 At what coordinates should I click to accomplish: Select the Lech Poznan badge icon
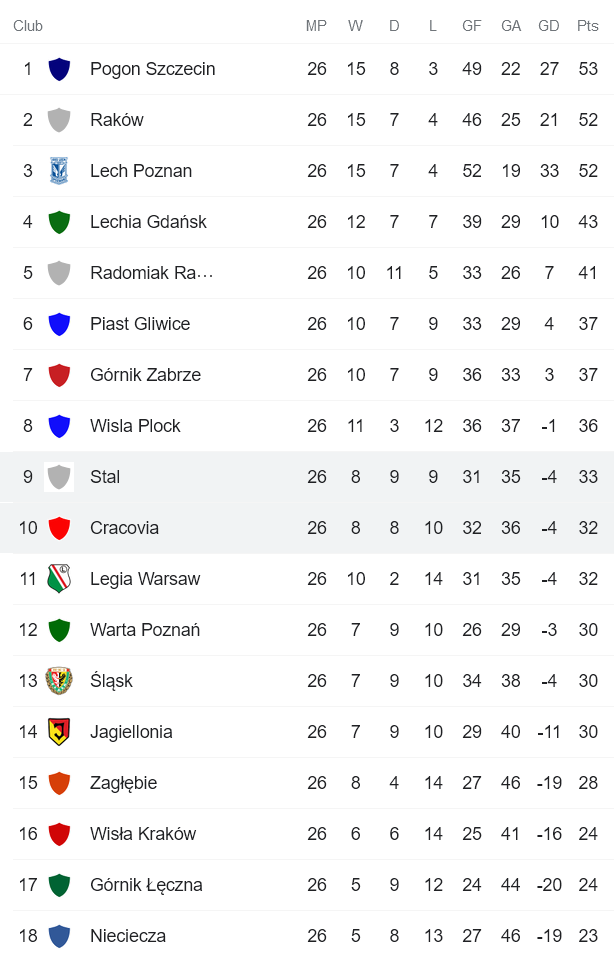click(59, 171)
